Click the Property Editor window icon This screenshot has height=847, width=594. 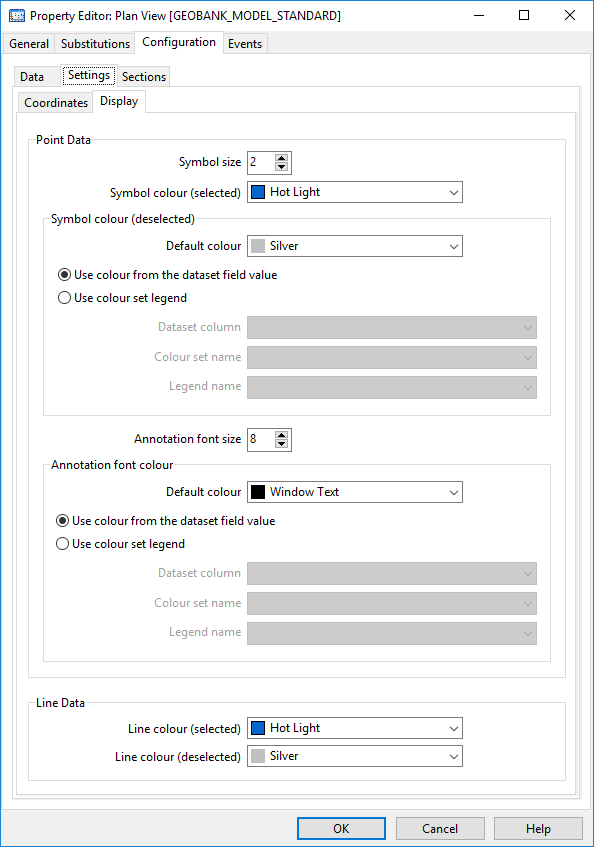(x=17, y=16)
